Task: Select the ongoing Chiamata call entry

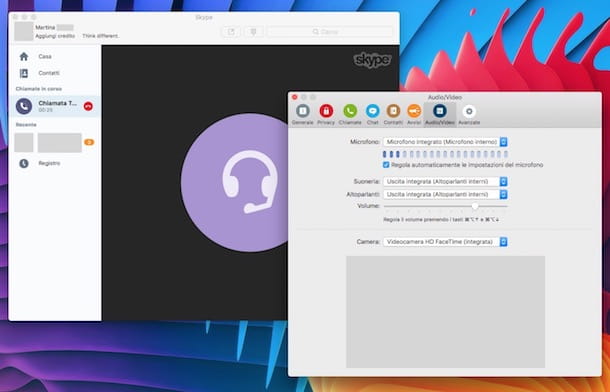Action: 54,106
